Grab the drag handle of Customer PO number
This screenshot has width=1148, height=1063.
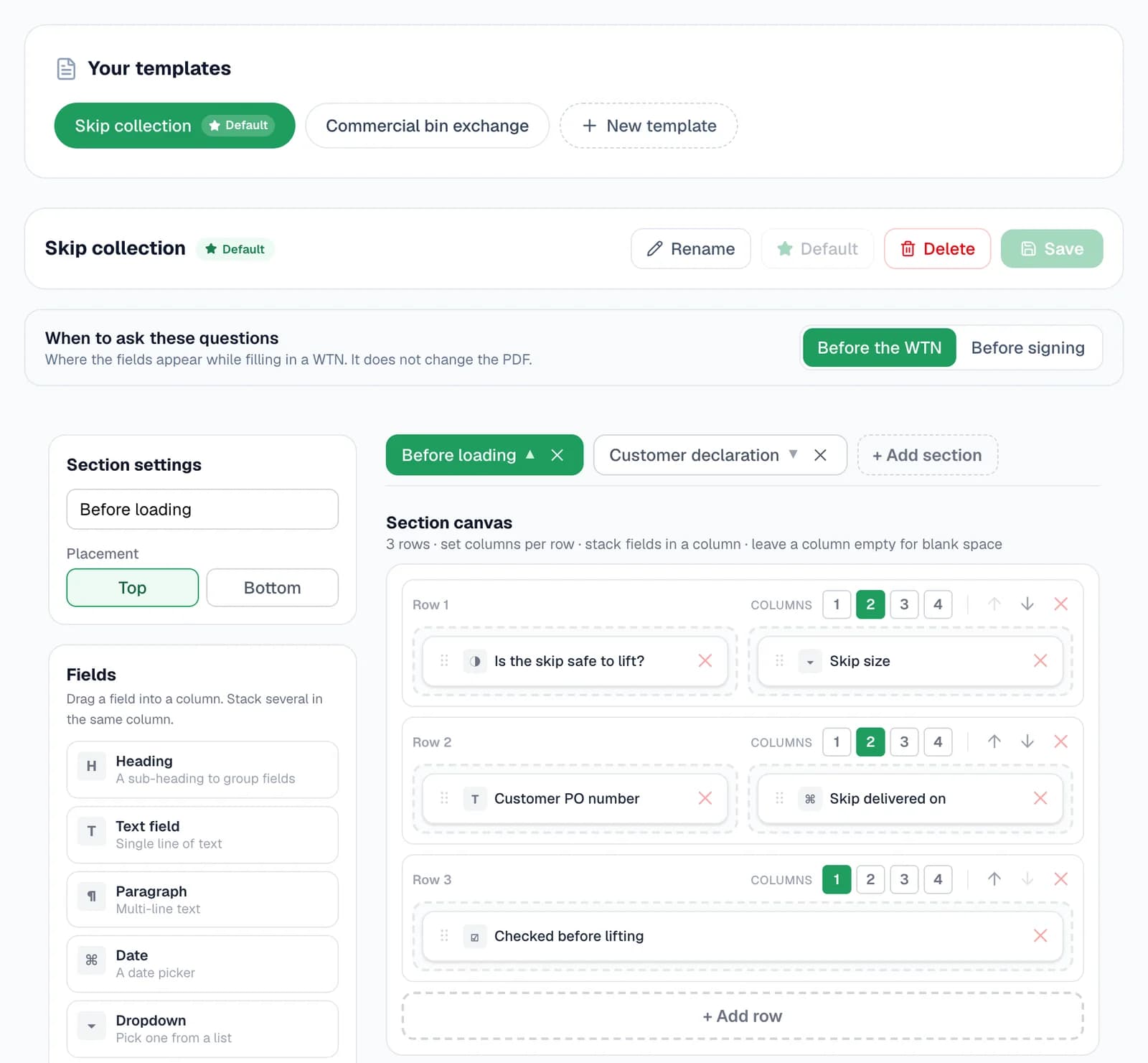[x=444, y=798]
